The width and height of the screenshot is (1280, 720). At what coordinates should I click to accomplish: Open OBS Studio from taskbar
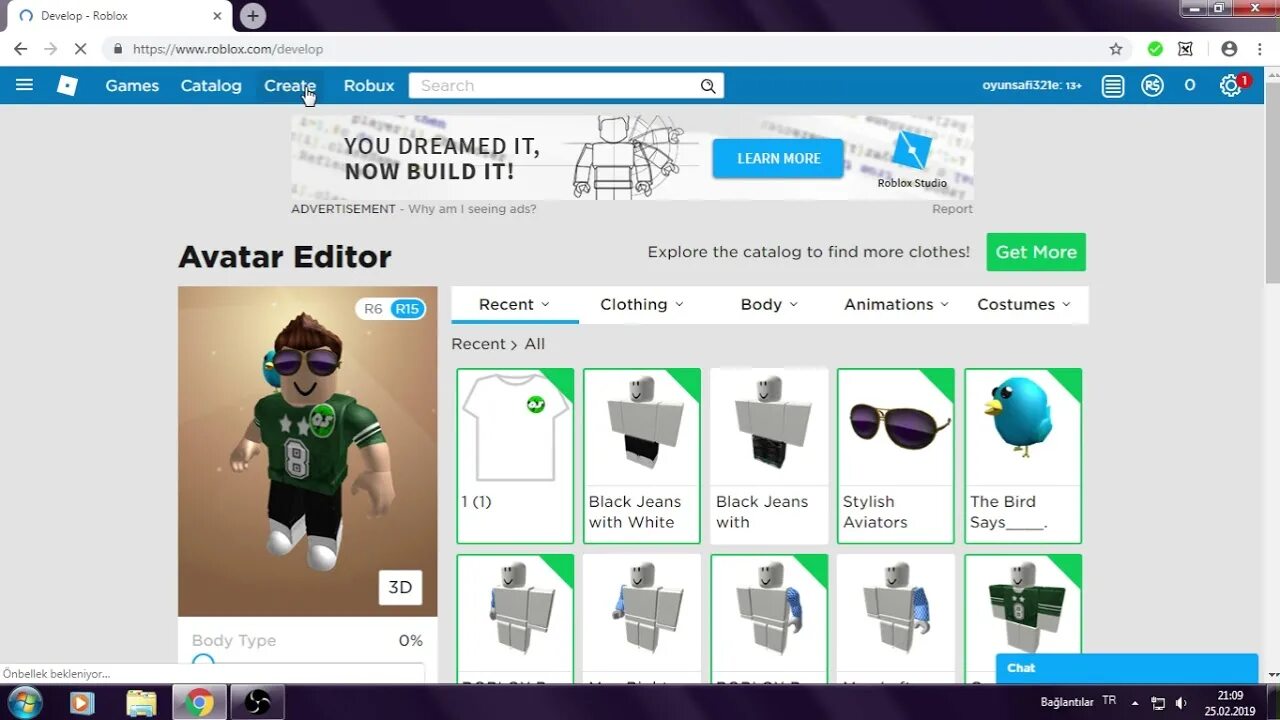(x=257, y=703)
